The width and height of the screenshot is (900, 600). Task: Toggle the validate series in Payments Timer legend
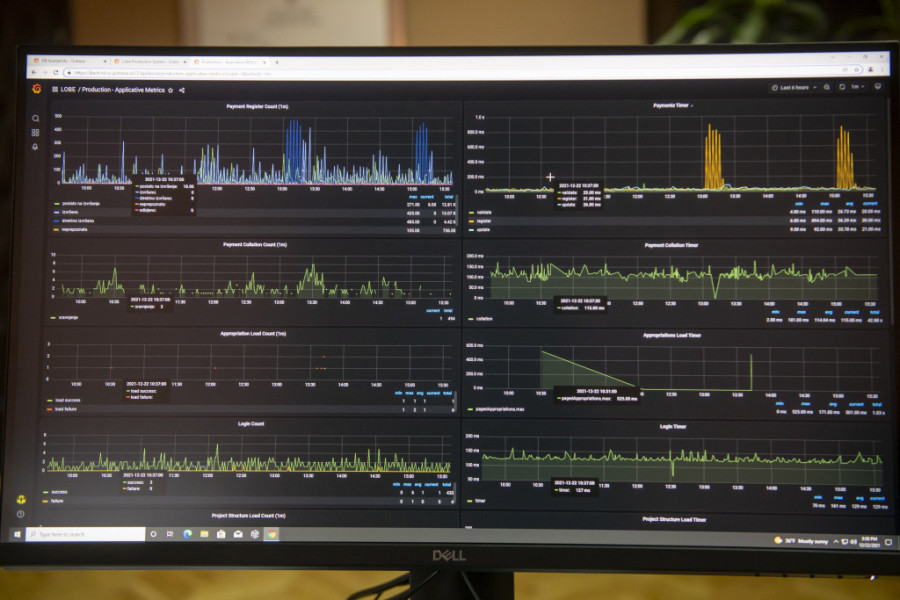tap(486, 212)
